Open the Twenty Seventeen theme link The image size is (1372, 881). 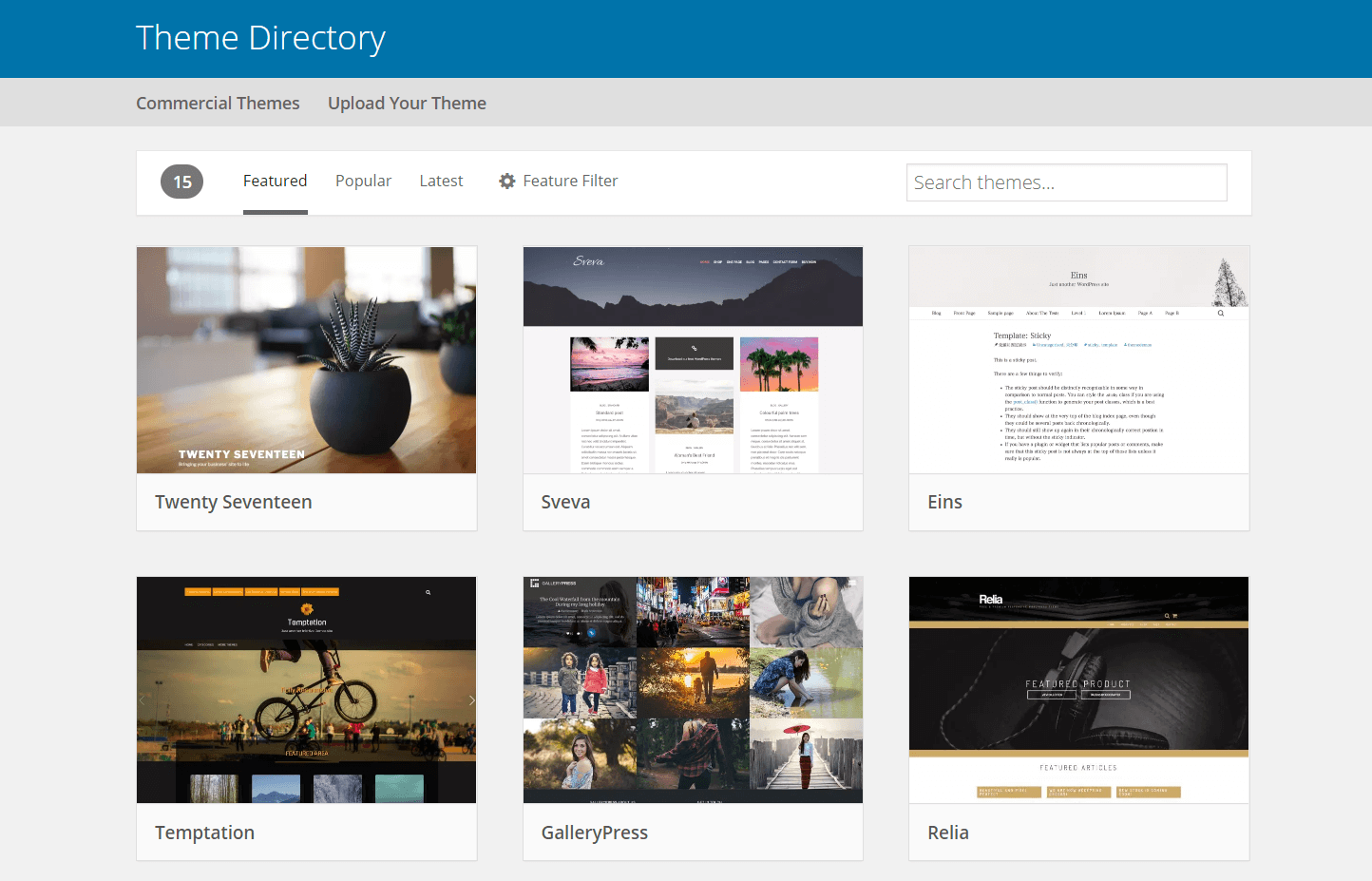(x=233, y=501)
